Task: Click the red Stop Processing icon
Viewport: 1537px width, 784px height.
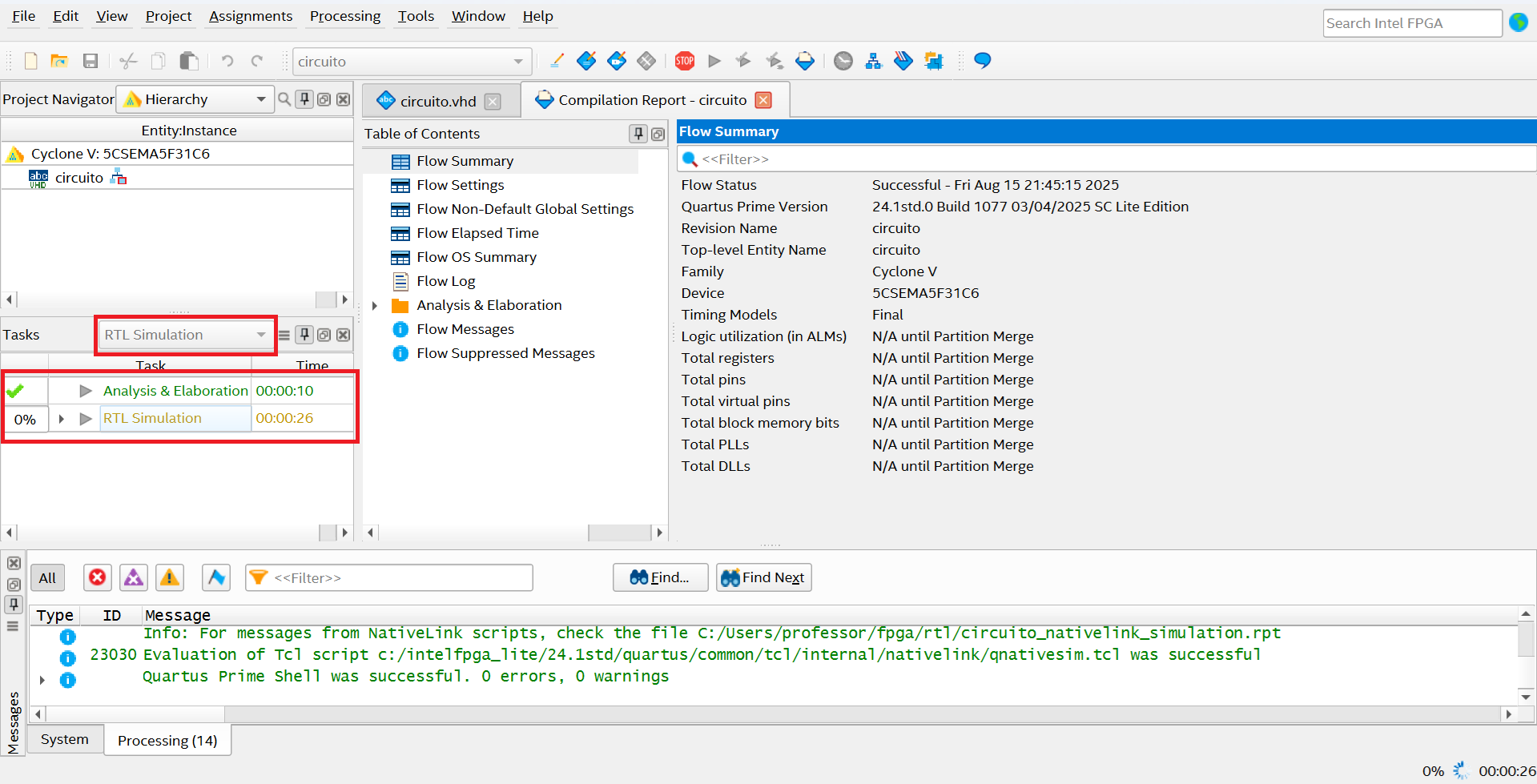Action: (x=684, y=61)
